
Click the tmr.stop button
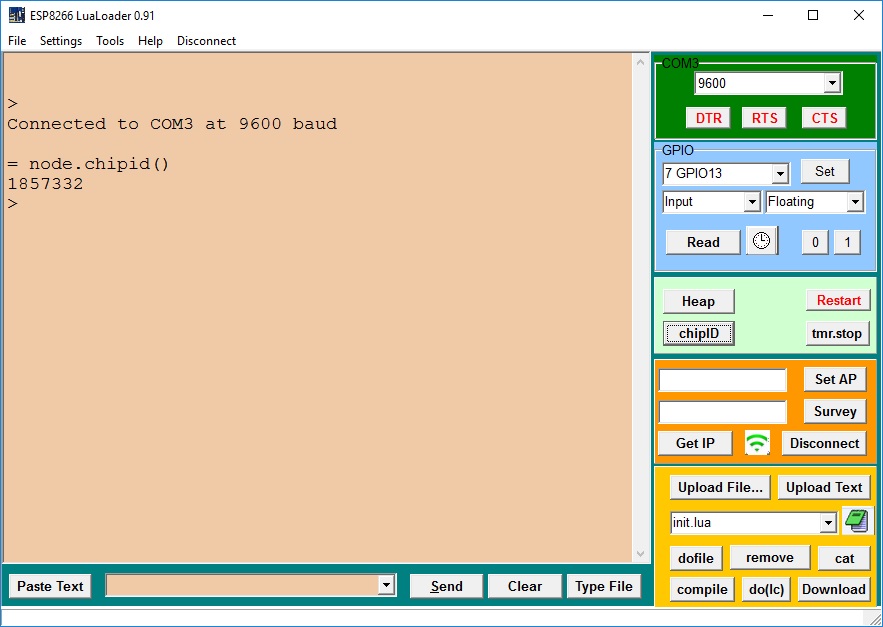coord(836,333)
